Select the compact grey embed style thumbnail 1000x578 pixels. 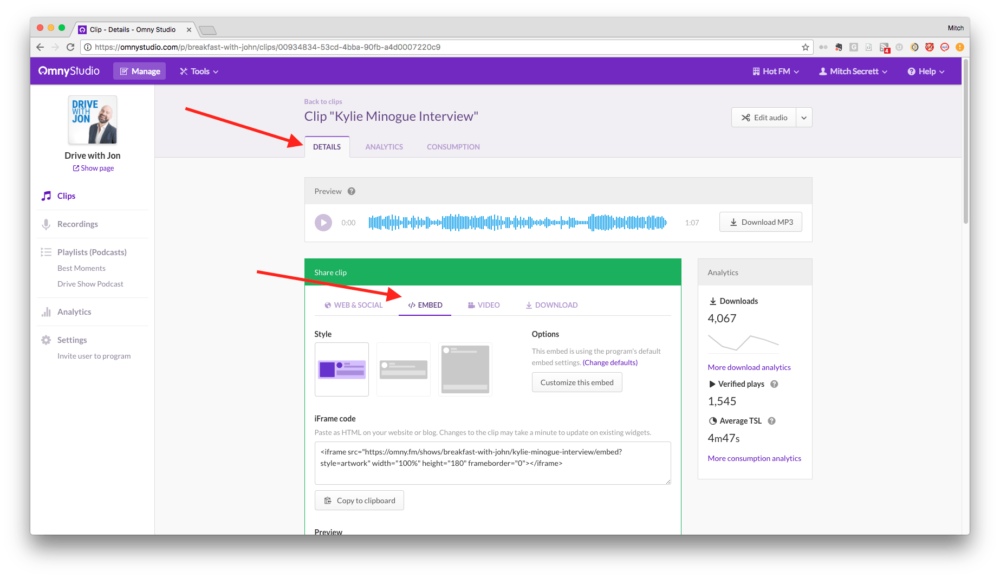pyautogui.click(x=403, y=369)
